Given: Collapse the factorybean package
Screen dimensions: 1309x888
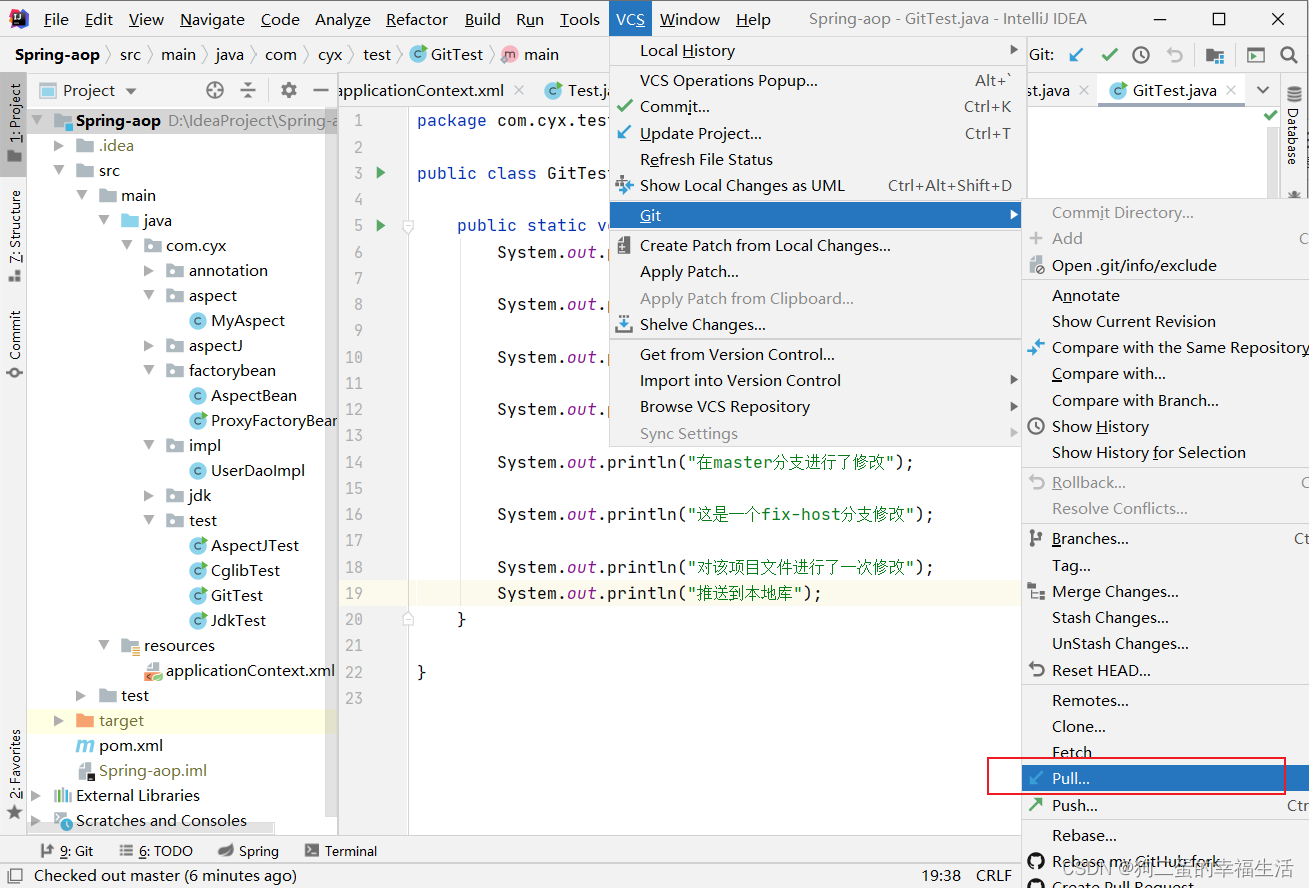Looking at the screenshot, I should (148, 370).
